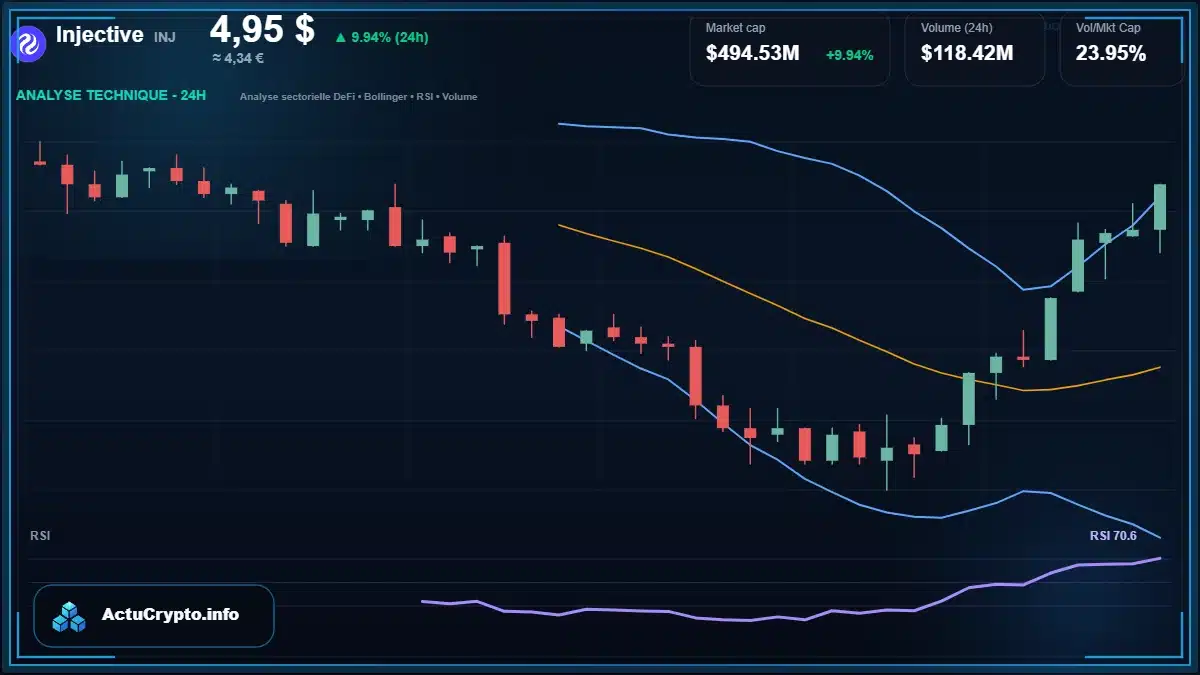
Task: Open the Vol/Mkt Cap card
Action: tap(1121, 49)
